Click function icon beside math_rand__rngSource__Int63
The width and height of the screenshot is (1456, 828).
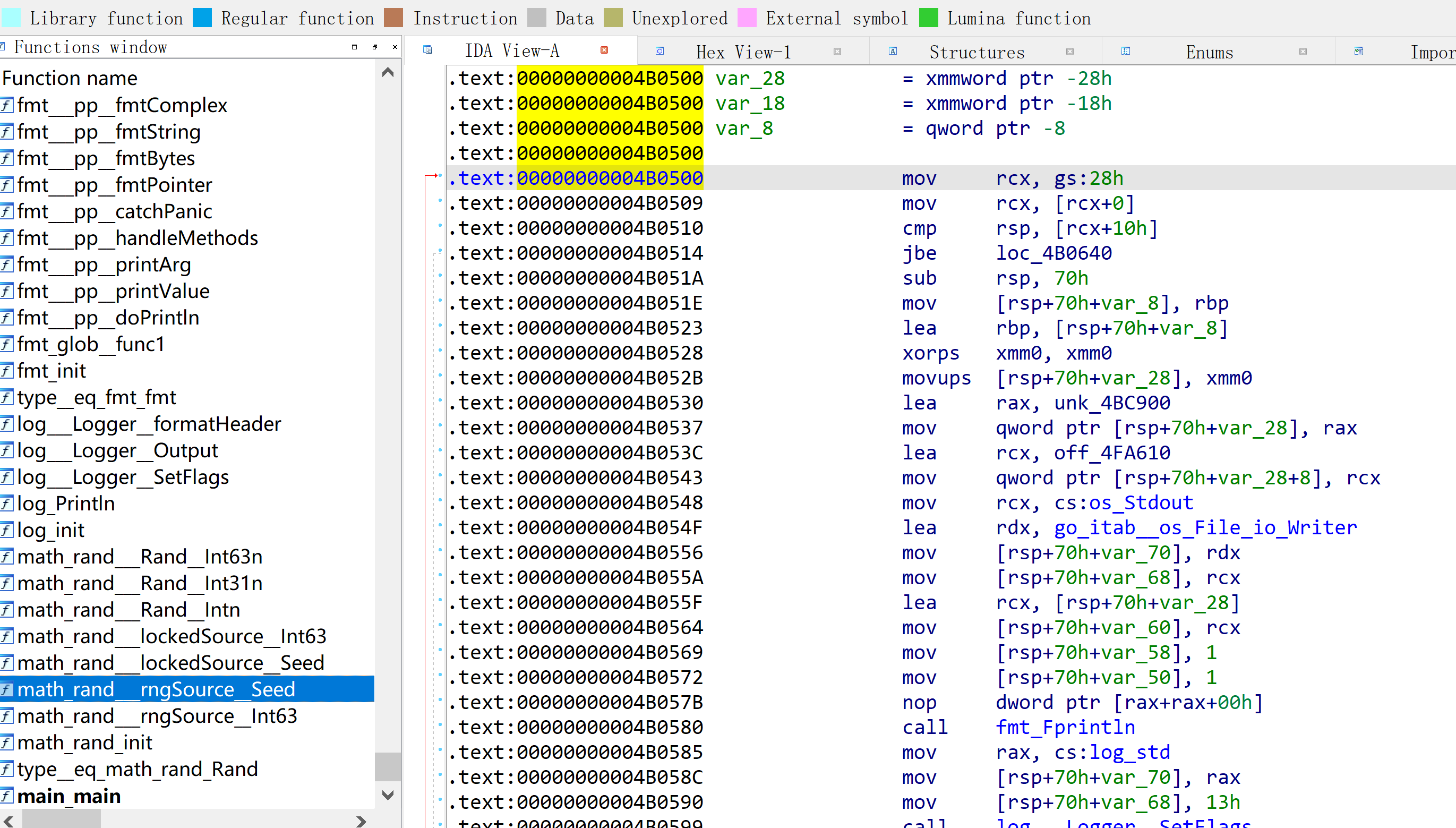[x=7, y=716]
